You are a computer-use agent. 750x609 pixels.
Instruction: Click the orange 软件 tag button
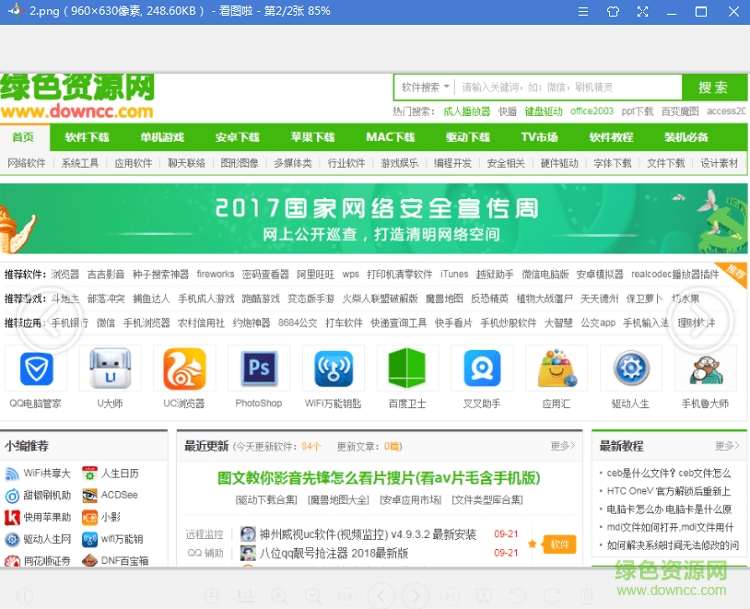(560, 544)
